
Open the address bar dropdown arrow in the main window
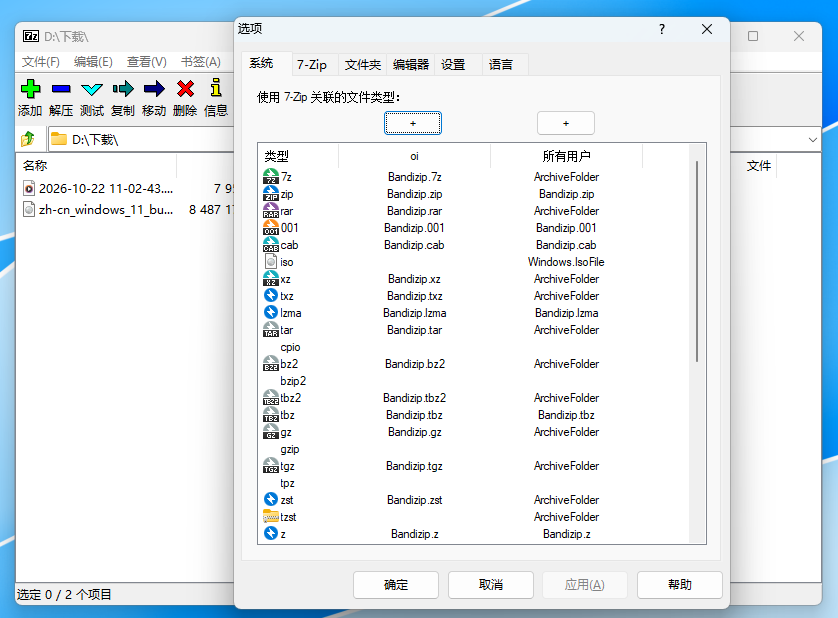pyautogui.click(x=812, y=140)
